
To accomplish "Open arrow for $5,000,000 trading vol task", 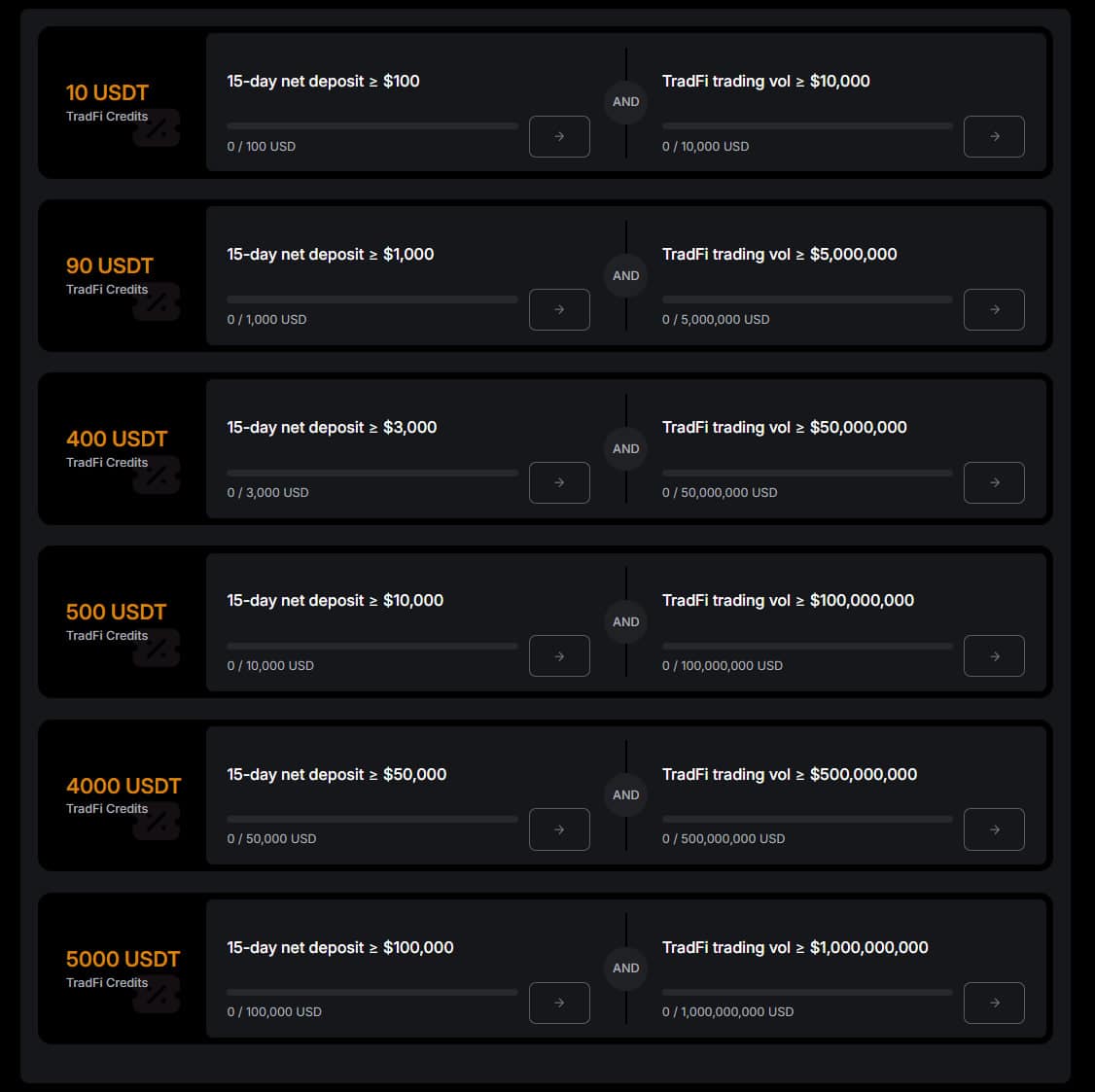I will [994, 309].
